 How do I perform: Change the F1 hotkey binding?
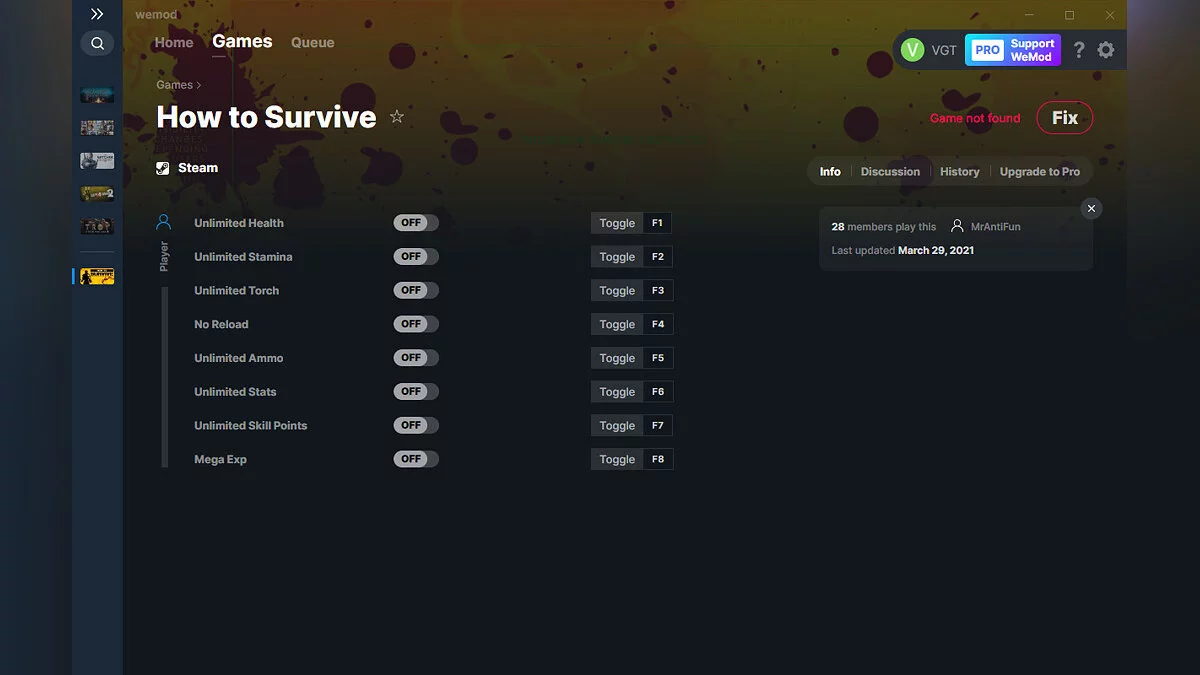coord(658,223)
